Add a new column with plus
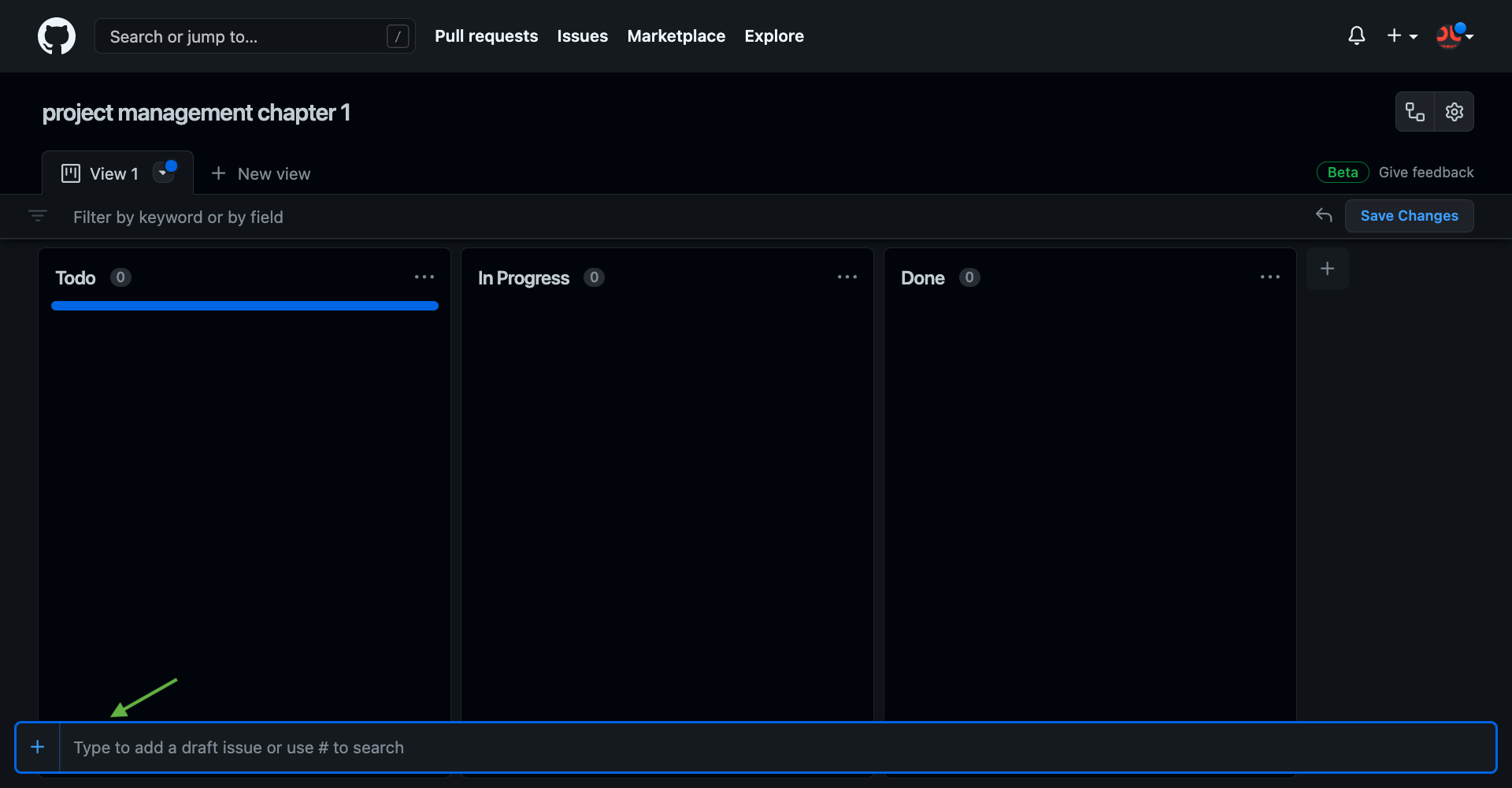Screen dimensions: 1512x788 pyautogui.click(x=1327, y=269)
